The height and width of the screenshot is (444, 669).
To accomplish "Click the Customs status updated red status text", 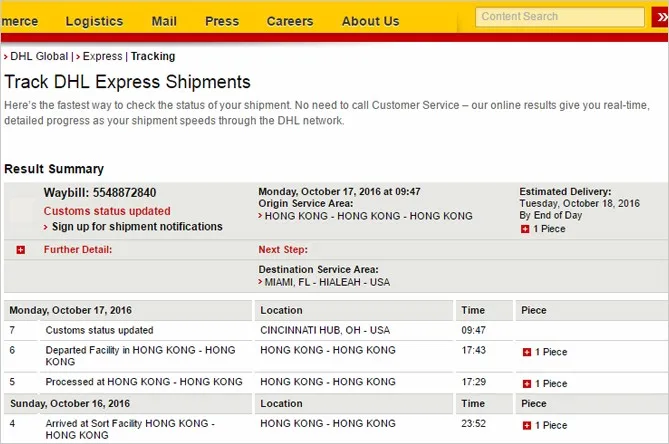I will pyautogui.click(x=107, y=211).
